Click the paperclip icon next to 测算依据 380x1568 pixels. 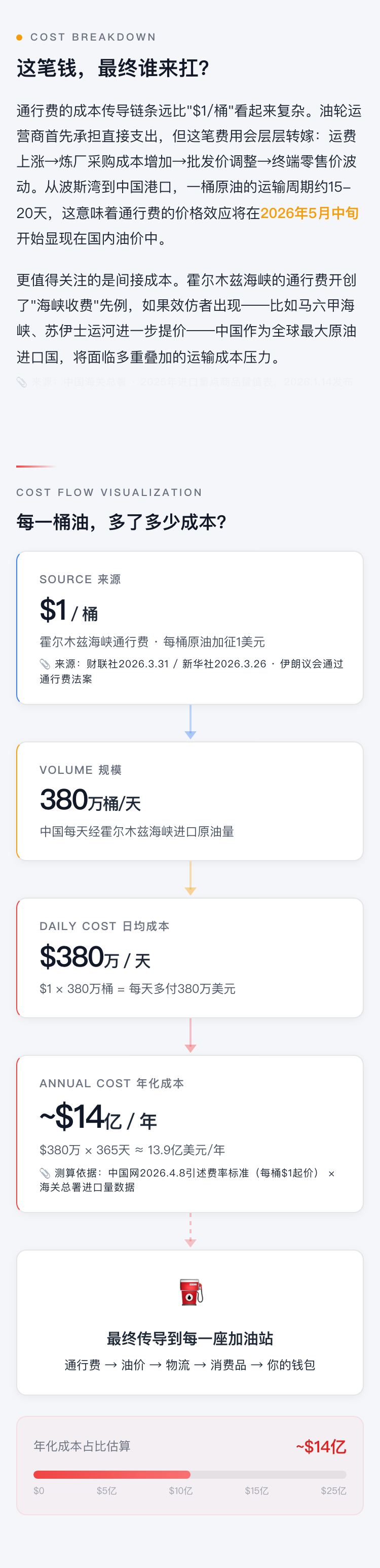pyautogui.click(x=45, y=1173)
